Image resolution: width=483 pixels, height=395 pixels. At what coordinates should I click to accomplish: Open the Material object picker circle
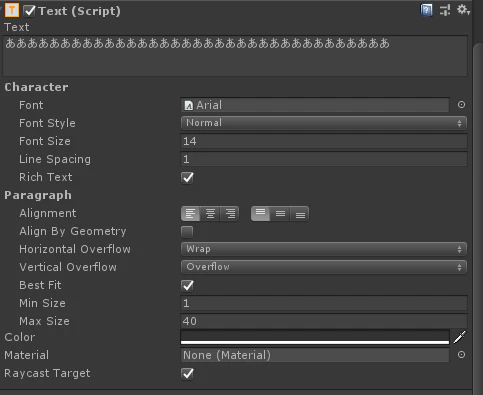(461, 355)
